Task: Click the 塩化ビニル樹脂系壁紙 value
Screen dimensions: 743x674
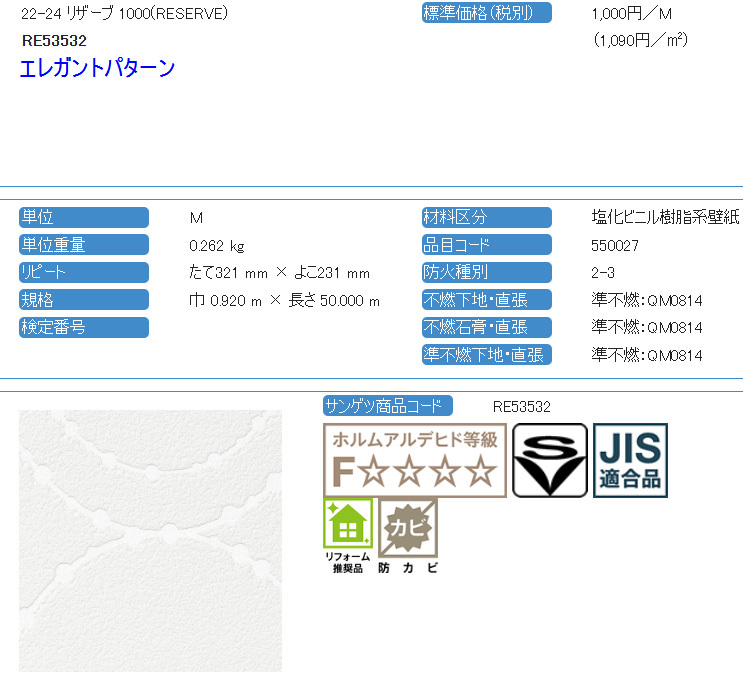Action: pos(665,217)
